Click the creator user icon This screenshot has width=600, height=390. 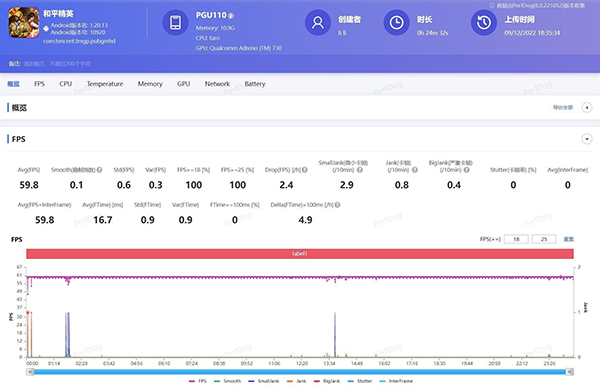click(318, 23)
